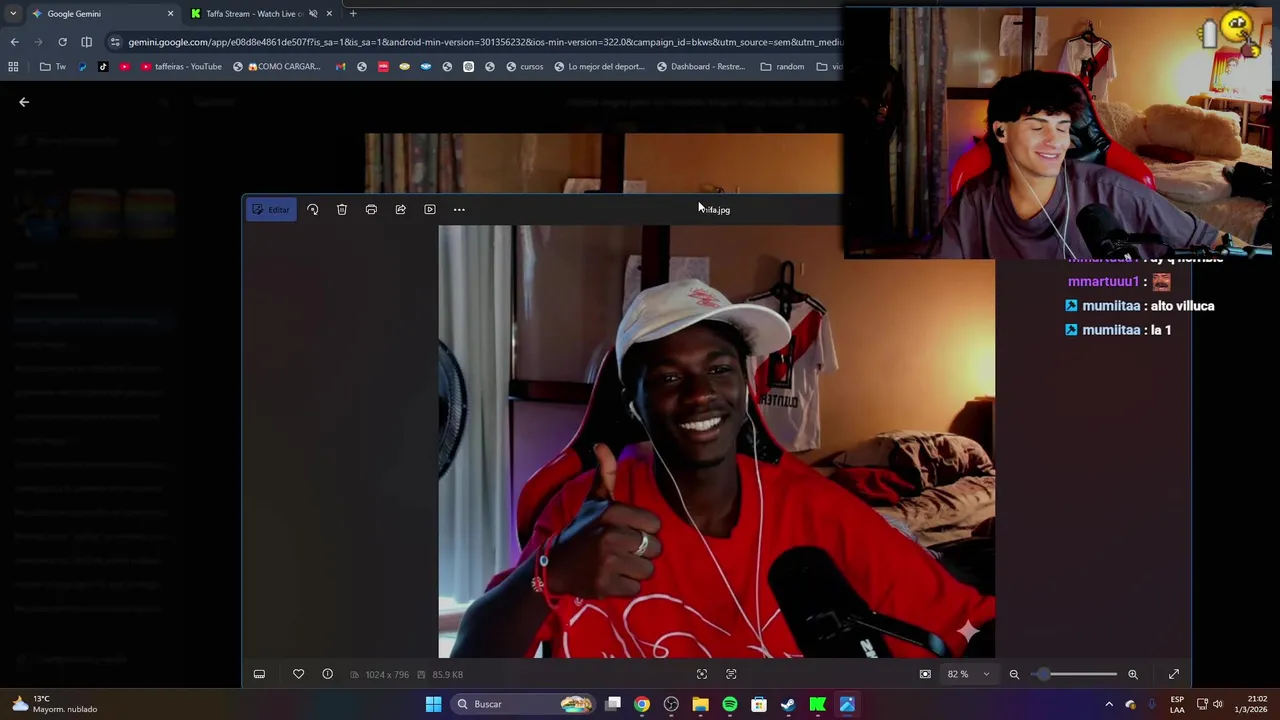Click the weather widget showing 13°C
Screen dimensions: 1280x720
click(55, 704)
